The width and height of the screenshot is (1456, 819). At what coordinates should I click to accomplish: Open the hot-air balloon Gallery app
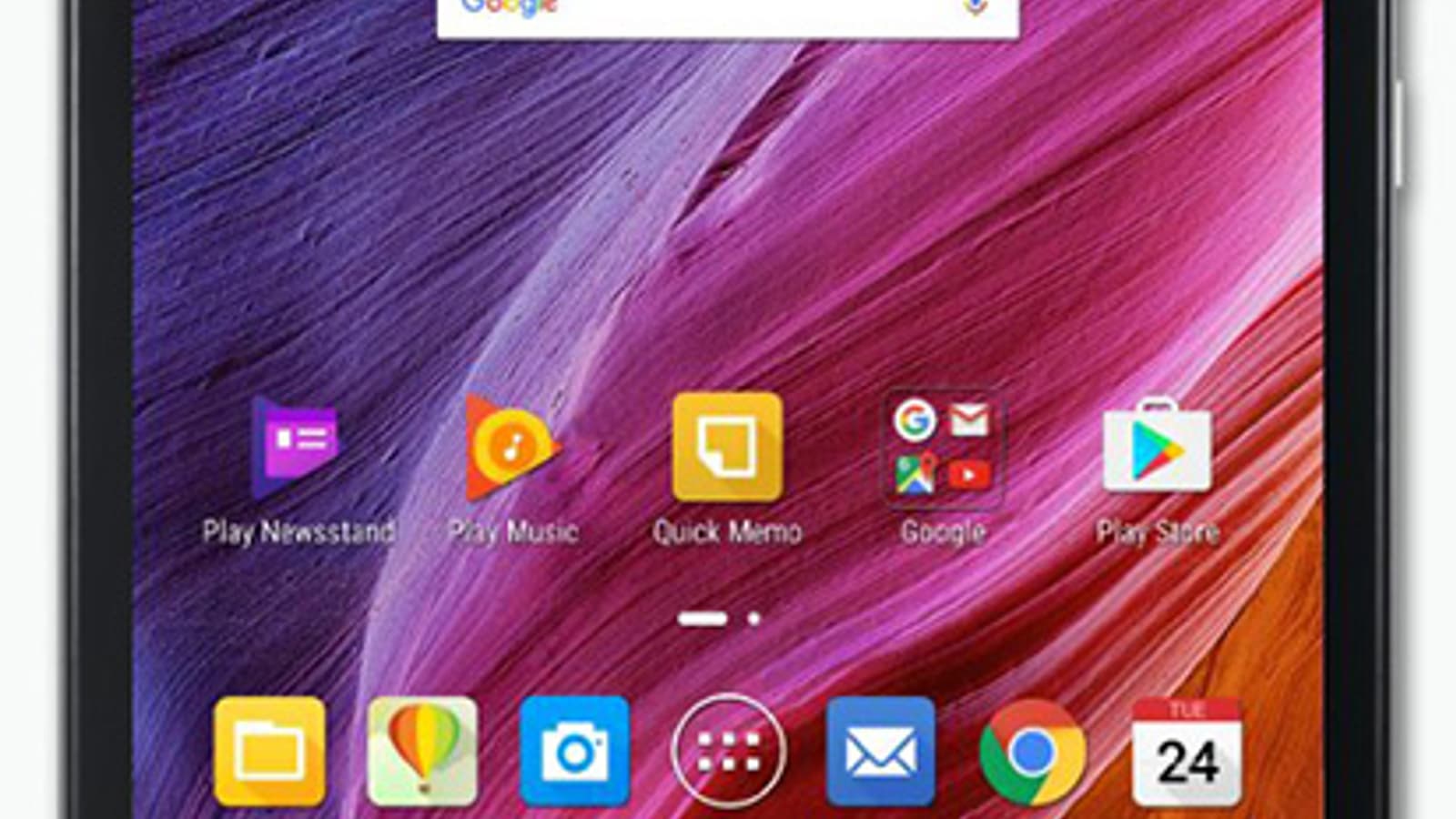(x=422, y=752)
